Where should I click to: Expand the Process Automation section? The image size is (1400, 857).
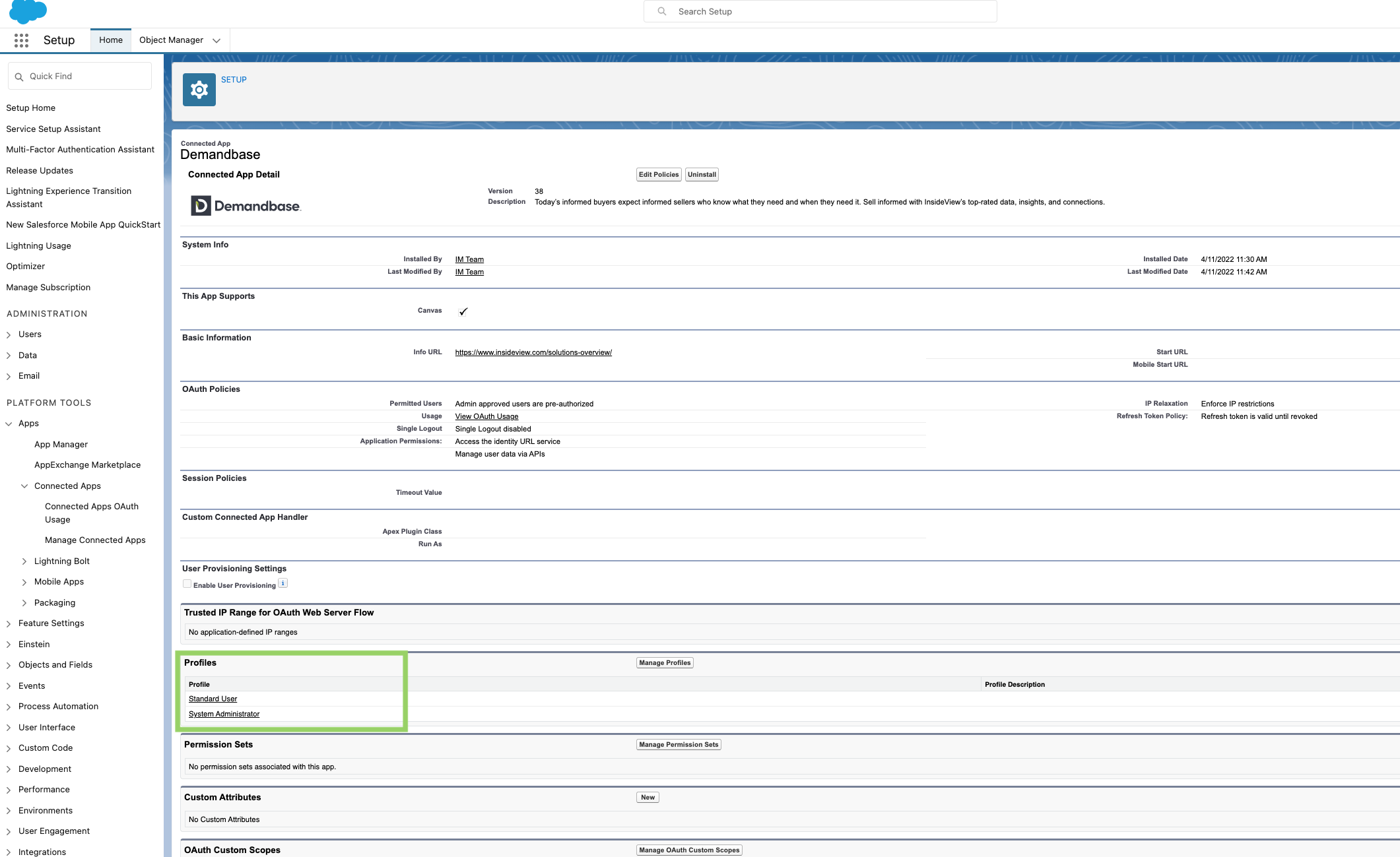click(x=9, y=707)
